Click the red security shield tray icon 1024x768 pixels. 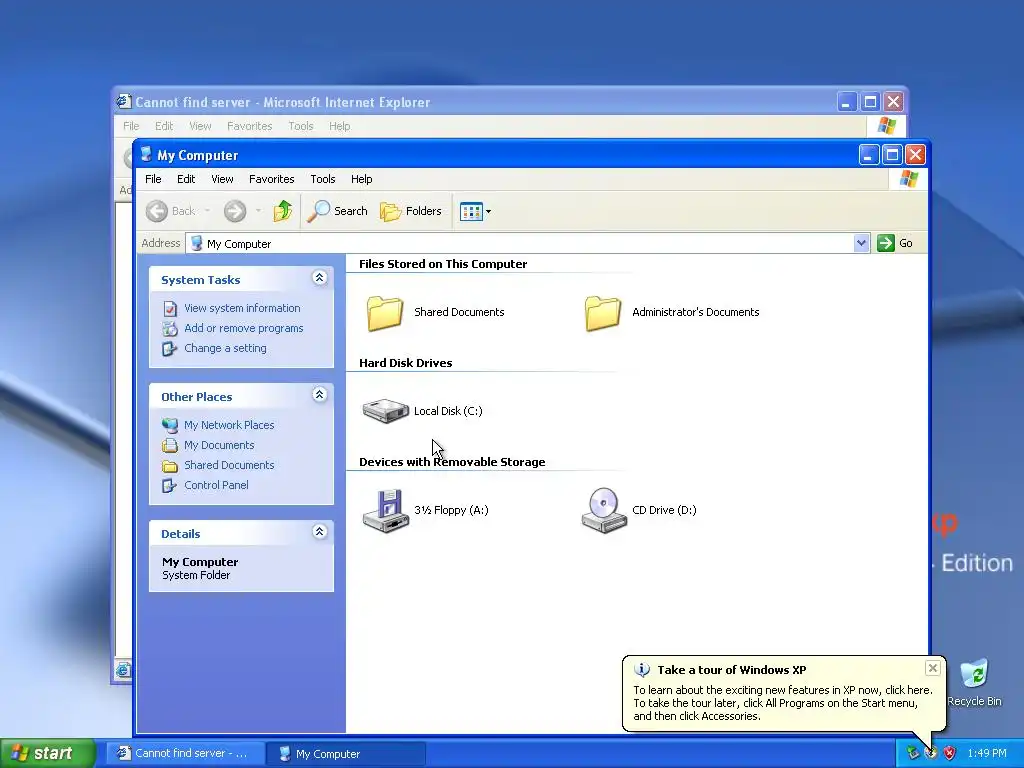point(949,753)
